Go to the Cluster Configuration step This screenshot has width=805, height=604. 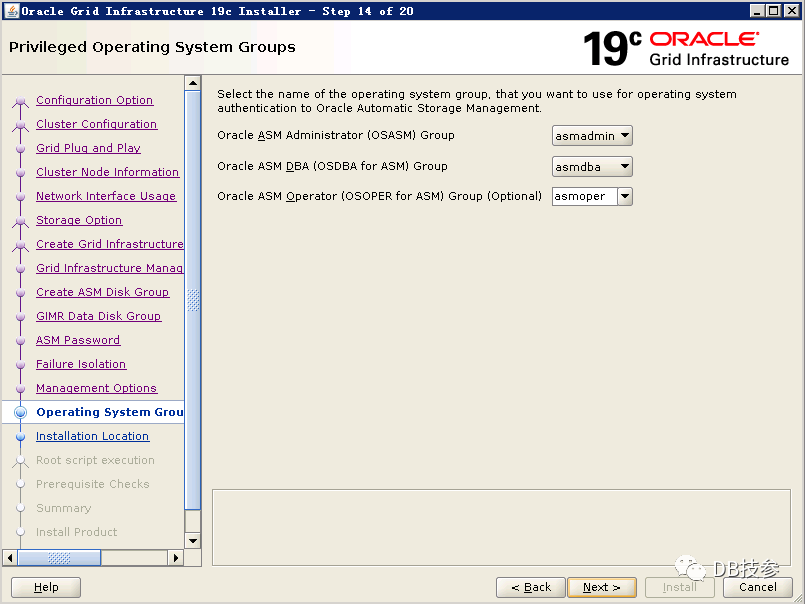pos(97,124)
